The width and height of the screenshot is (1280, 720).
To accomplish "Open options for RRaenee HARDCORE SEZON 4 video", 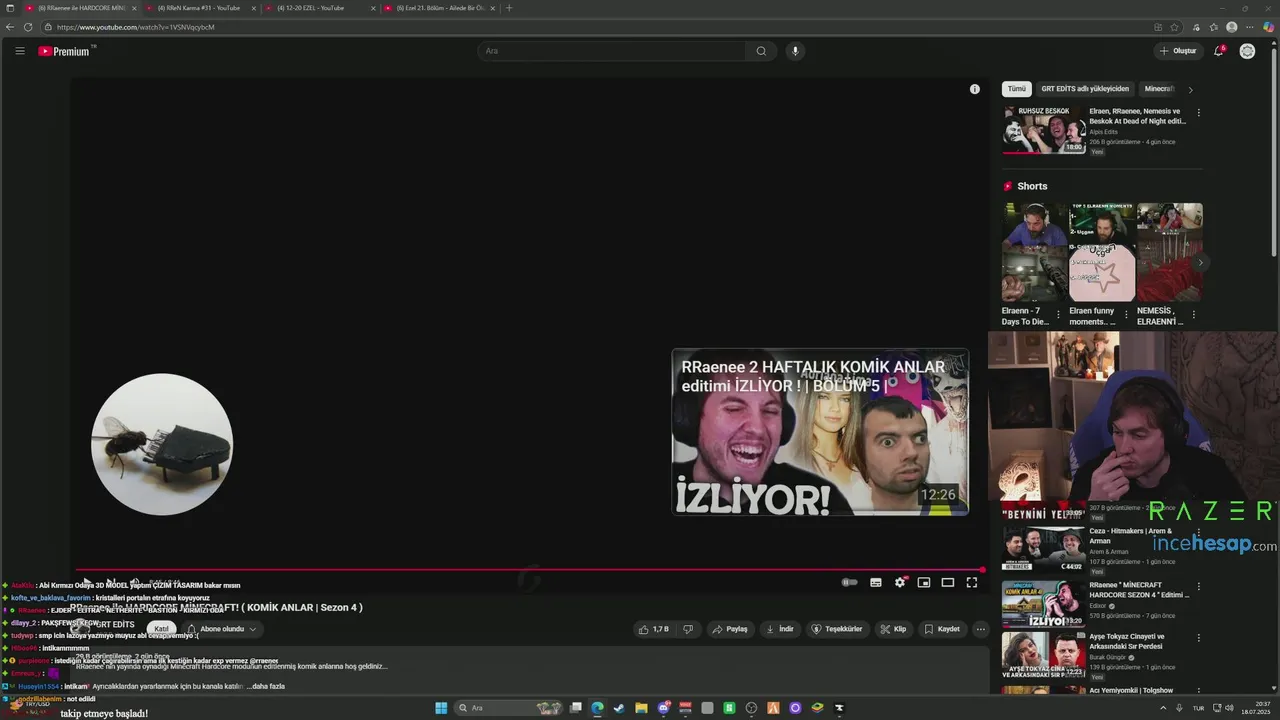I will pyautogui.click(x=1198, y=586).
